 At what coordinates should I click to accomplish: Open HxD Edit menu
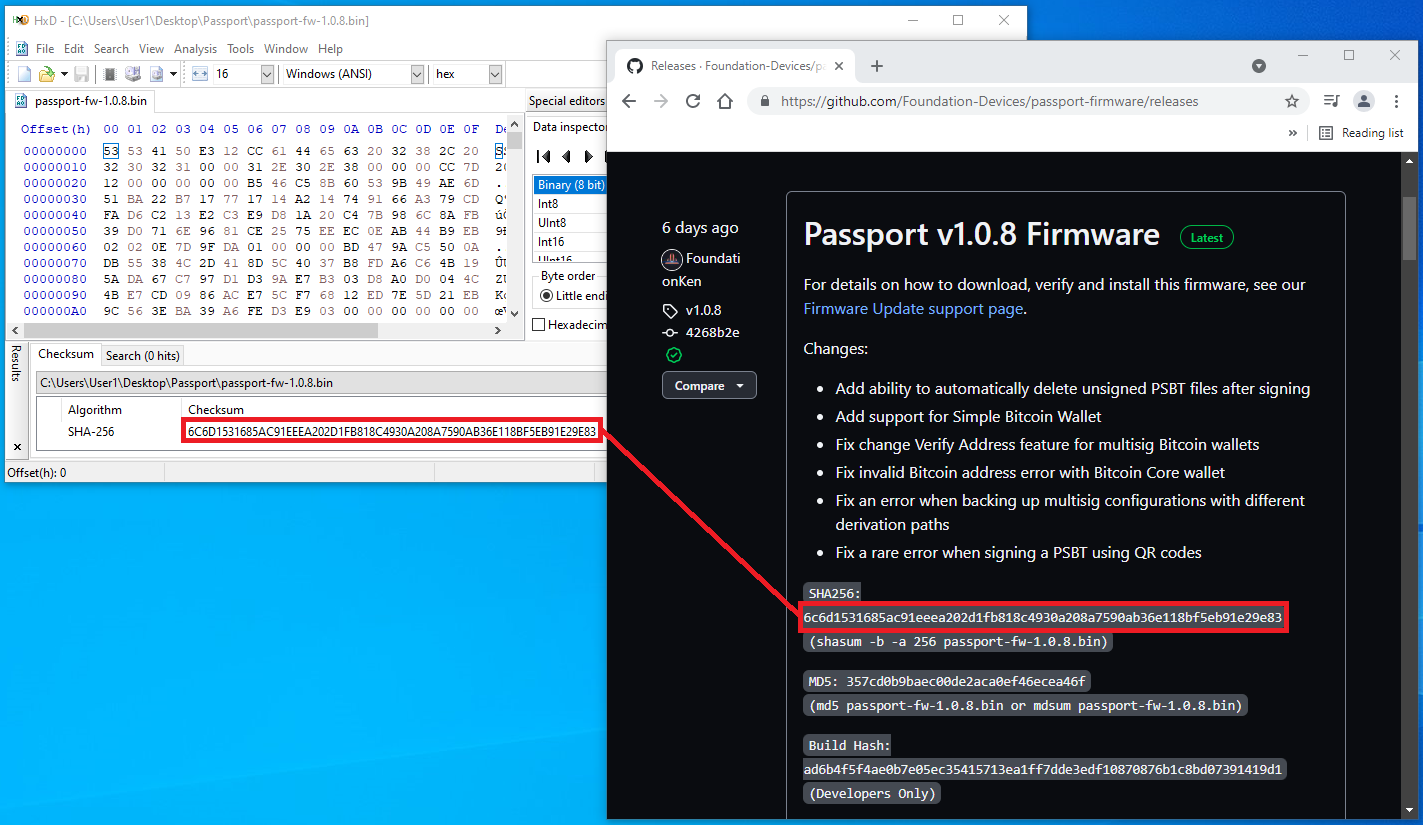click(x=74, y=48)
